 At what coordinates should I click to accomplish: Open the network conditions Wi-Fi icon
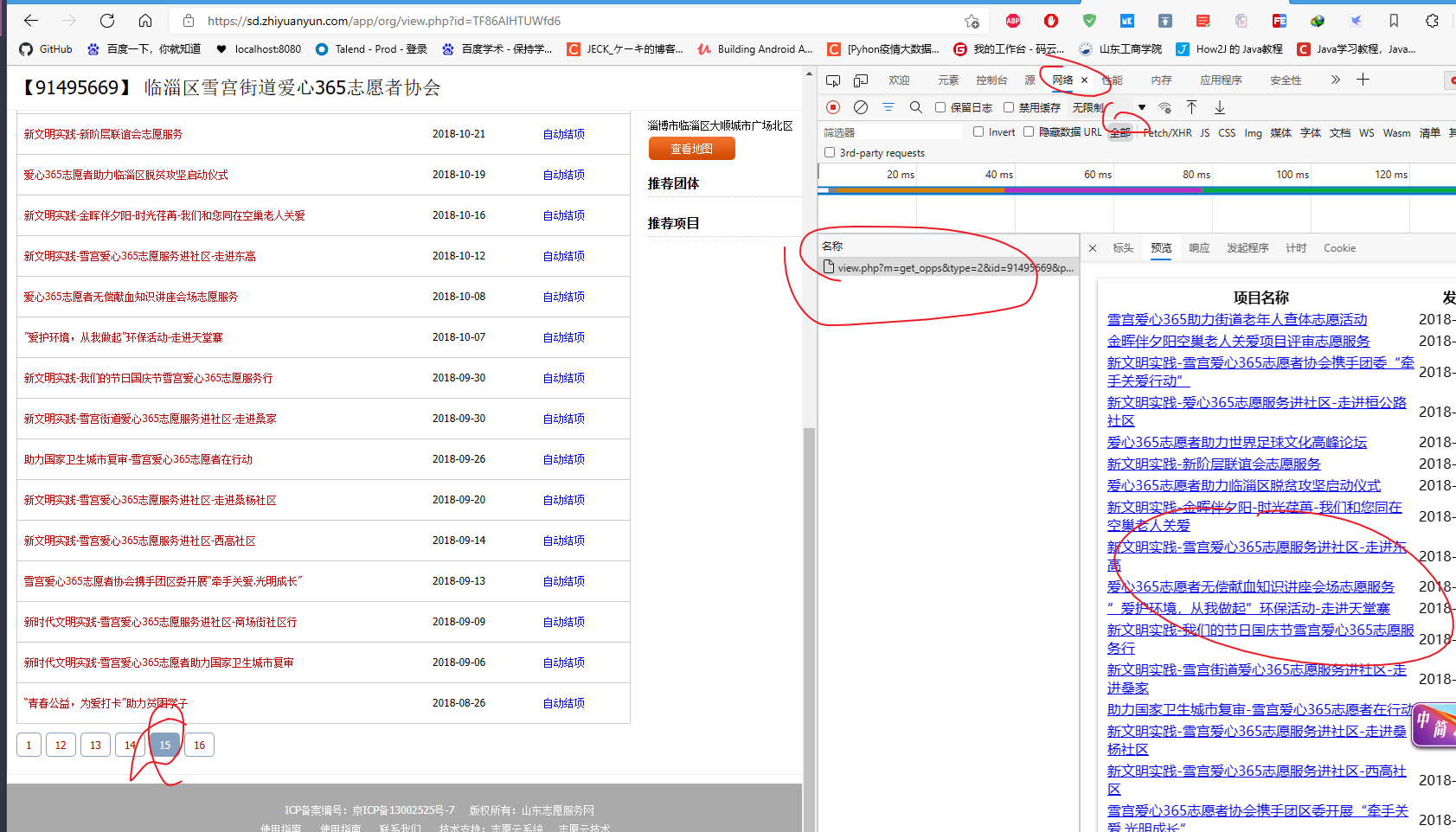1164,107
